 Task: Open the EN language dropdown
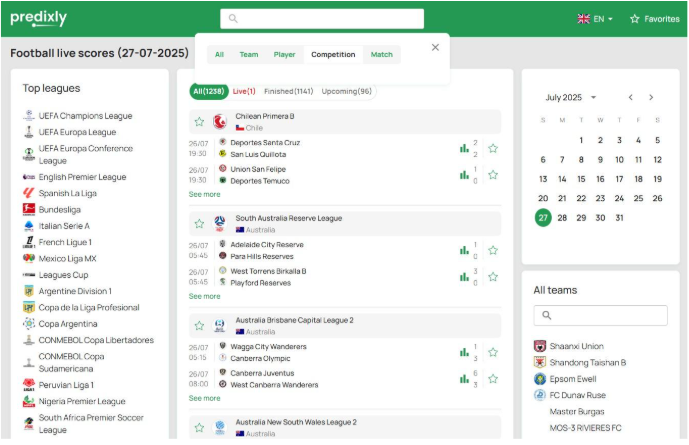point(595,19)
